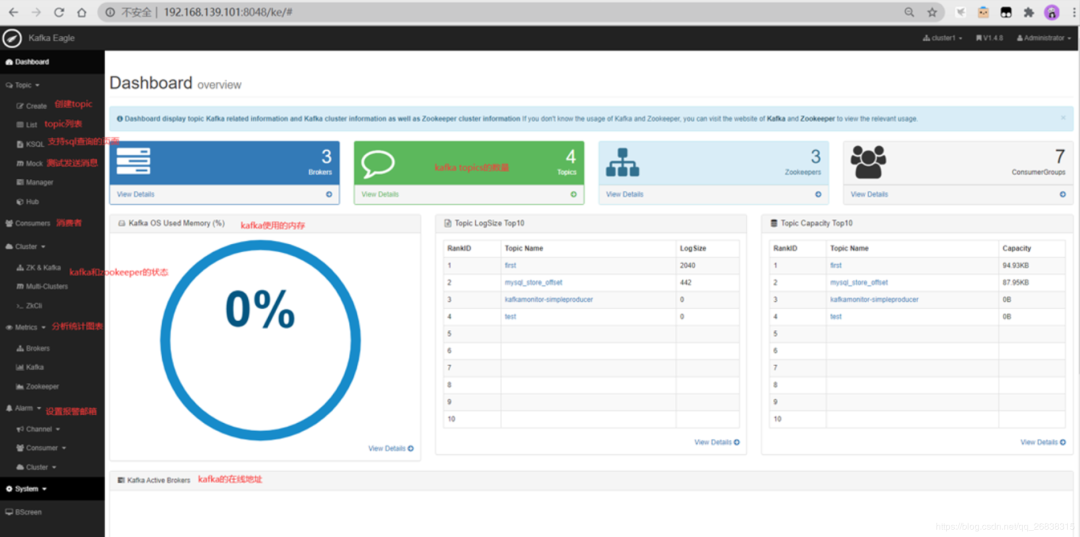The width and height of the screenshot is (1080, 537).
Task: Bookmark this page with the star icon
Action: click(932, 12)
